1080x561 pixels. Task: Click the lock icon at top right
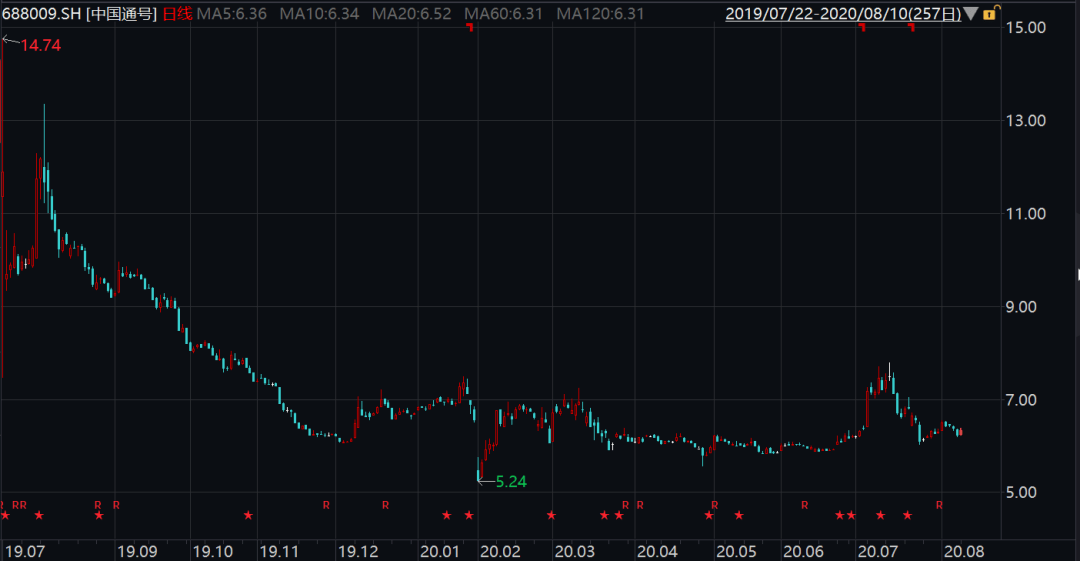[990, 14]
